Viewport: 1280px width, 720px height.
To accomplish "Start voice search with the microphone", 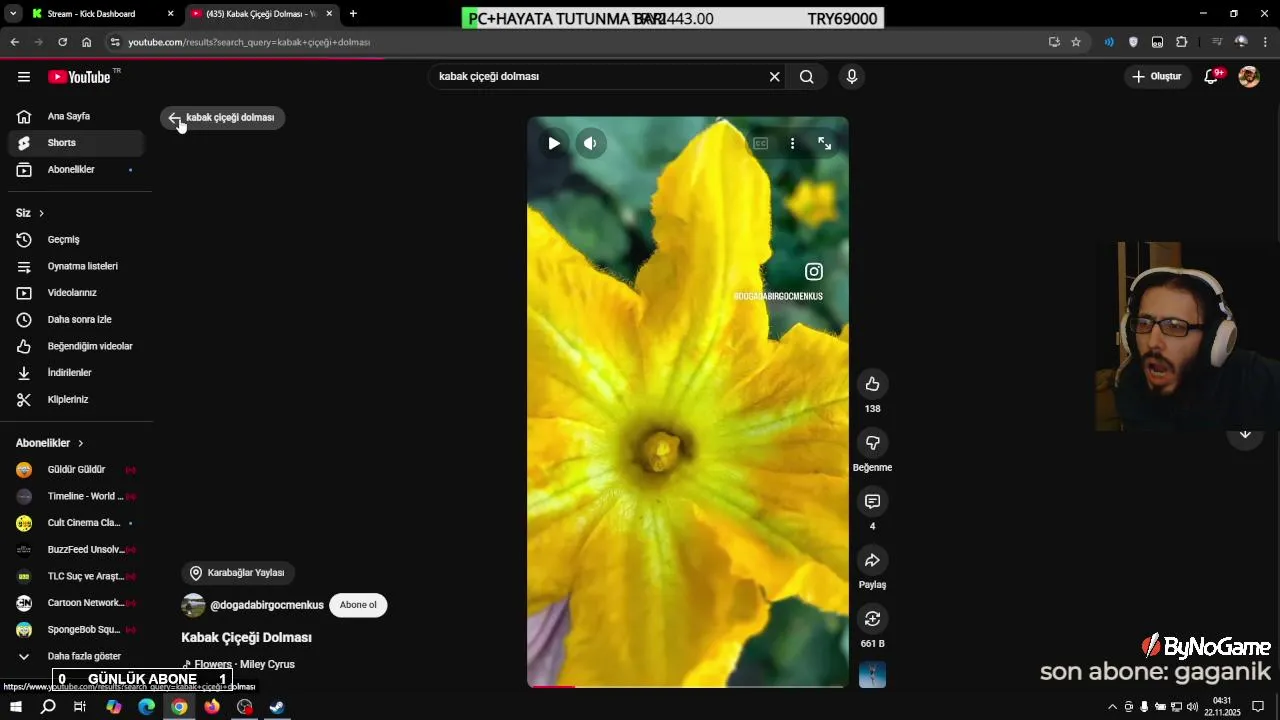I will click(852, 77).
